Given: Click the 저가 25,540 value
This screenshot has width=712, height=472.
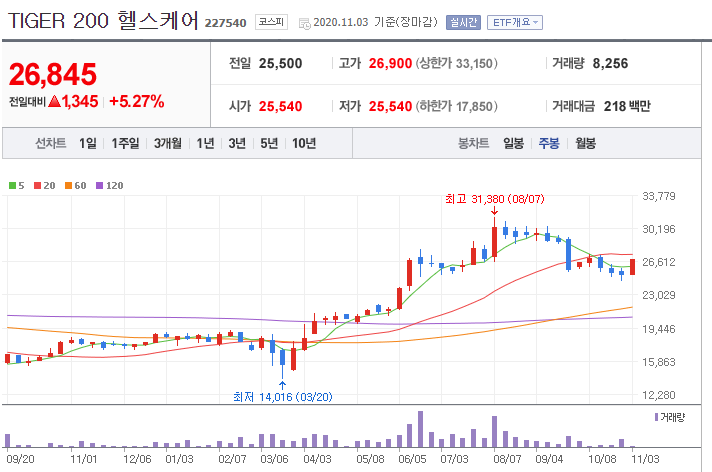Looking at the screenshot, I should (390, 106).
